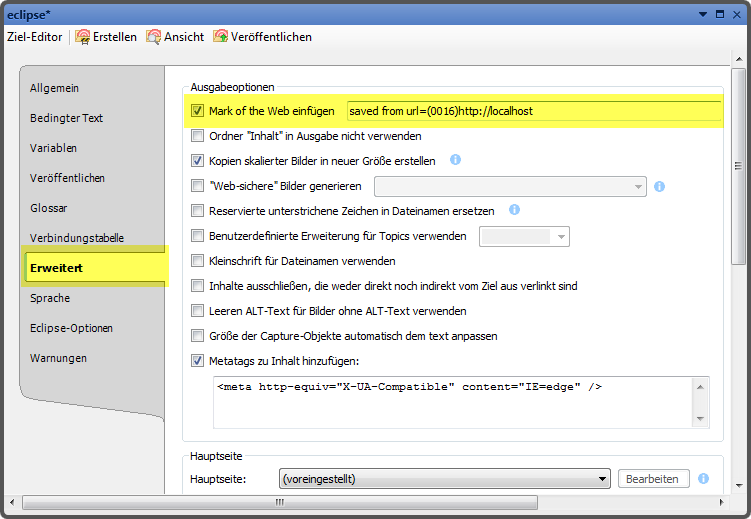This screenshot has height=519, width=751.
Task: Switch to the Allgemein tab
Action: click(55, 88)
